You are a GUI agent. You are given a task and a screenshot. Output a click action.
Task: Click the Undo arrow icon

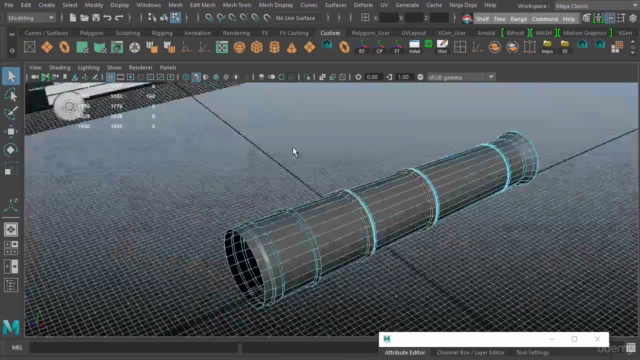click(x=107, y=18)
